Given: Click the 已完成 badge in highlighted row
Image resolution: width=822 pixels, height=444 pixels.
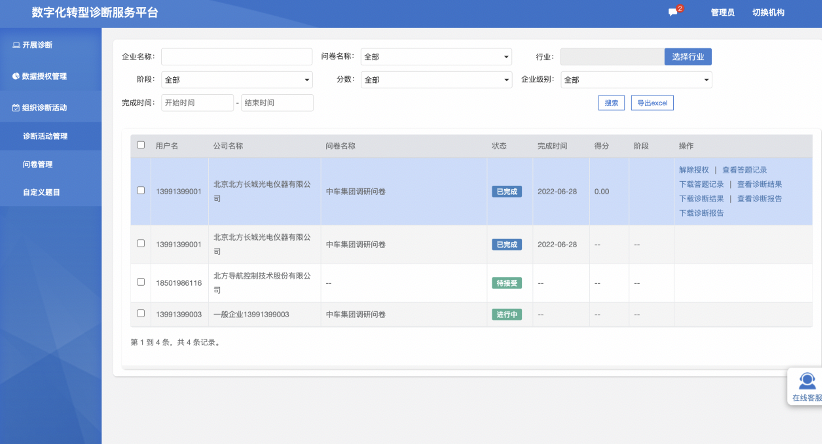Looking at the screenshot, I should [x=506, y=192].
